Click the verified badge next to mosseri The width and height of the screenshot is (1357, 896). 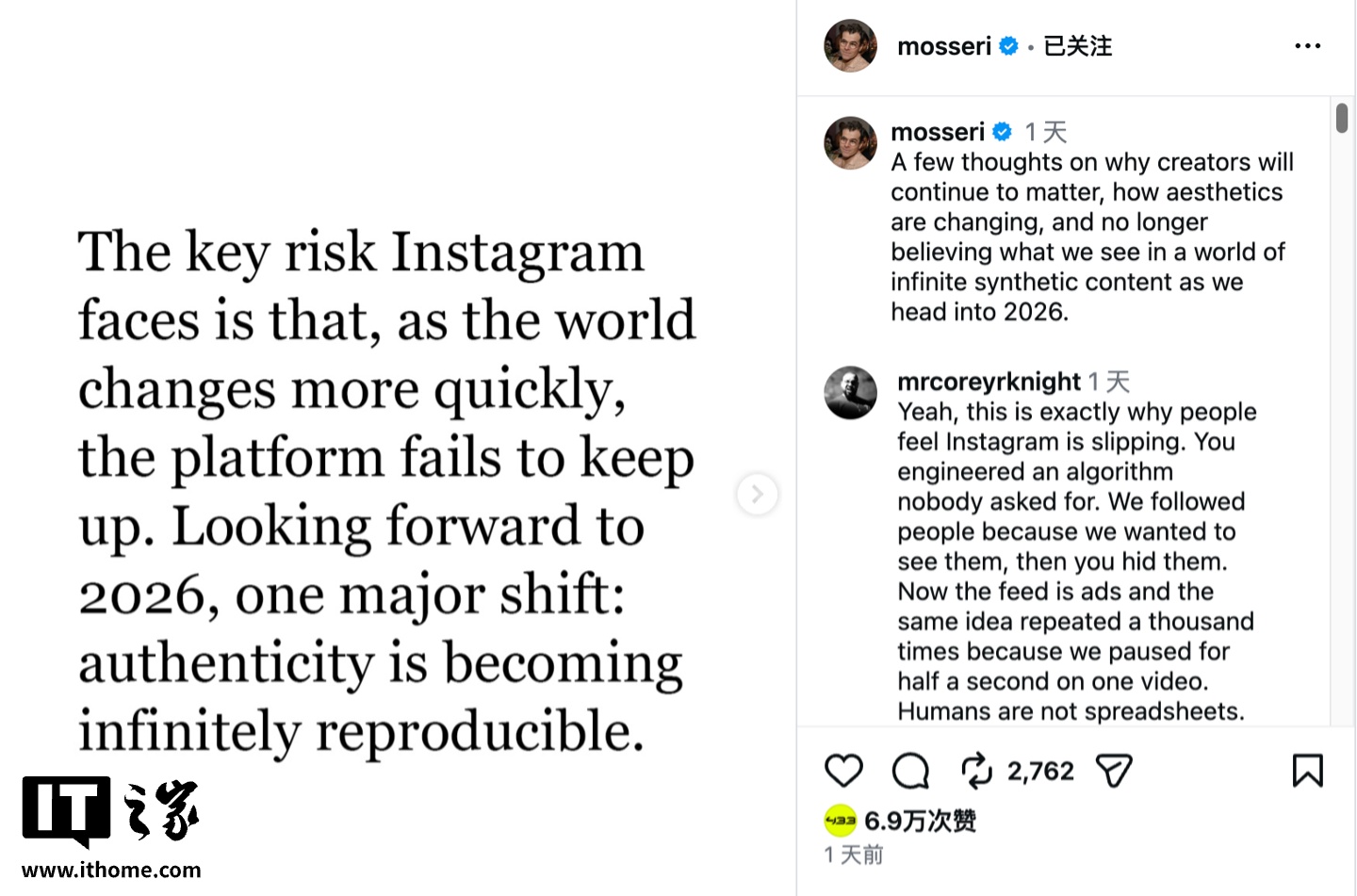pos(1008,45)
